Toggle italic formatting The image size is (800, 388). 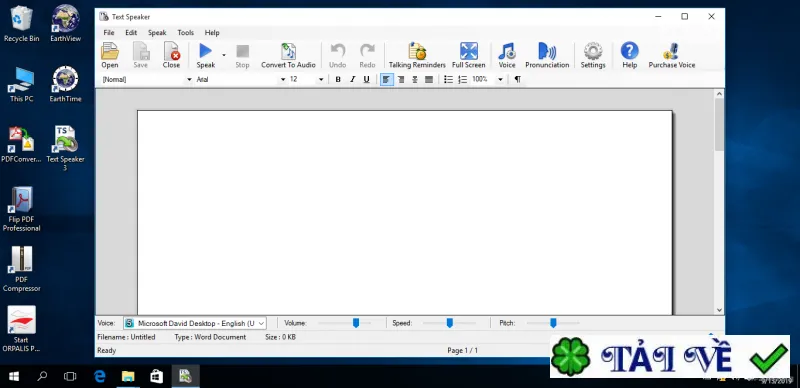coord(352,80)
